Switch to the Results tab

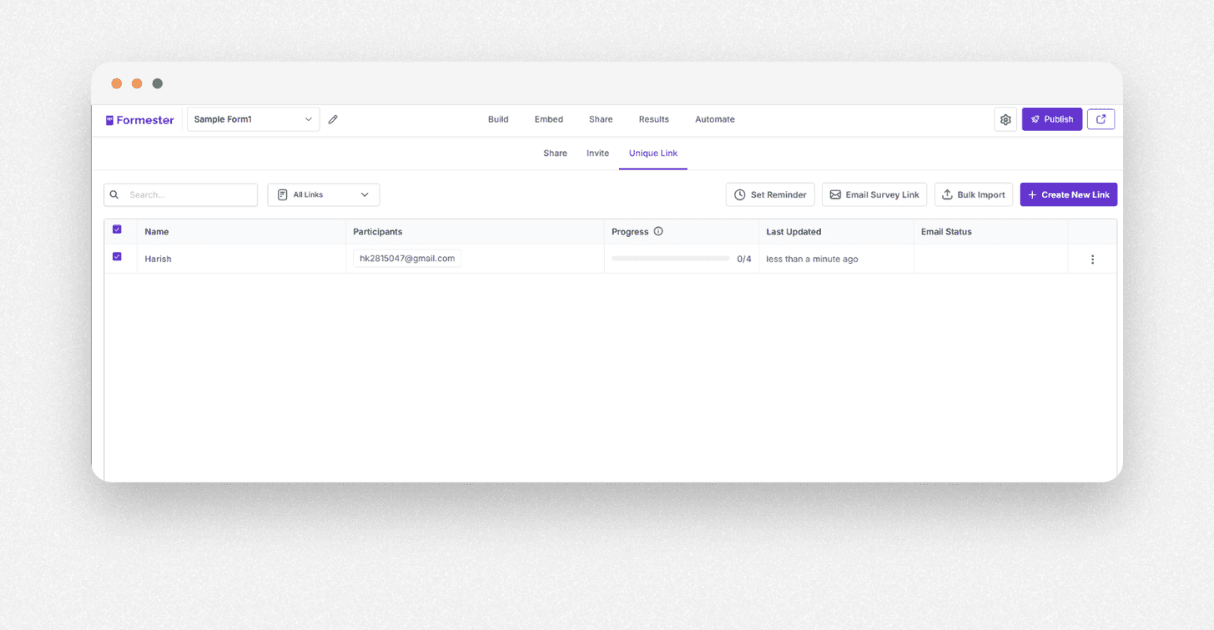tap(653, 119)
